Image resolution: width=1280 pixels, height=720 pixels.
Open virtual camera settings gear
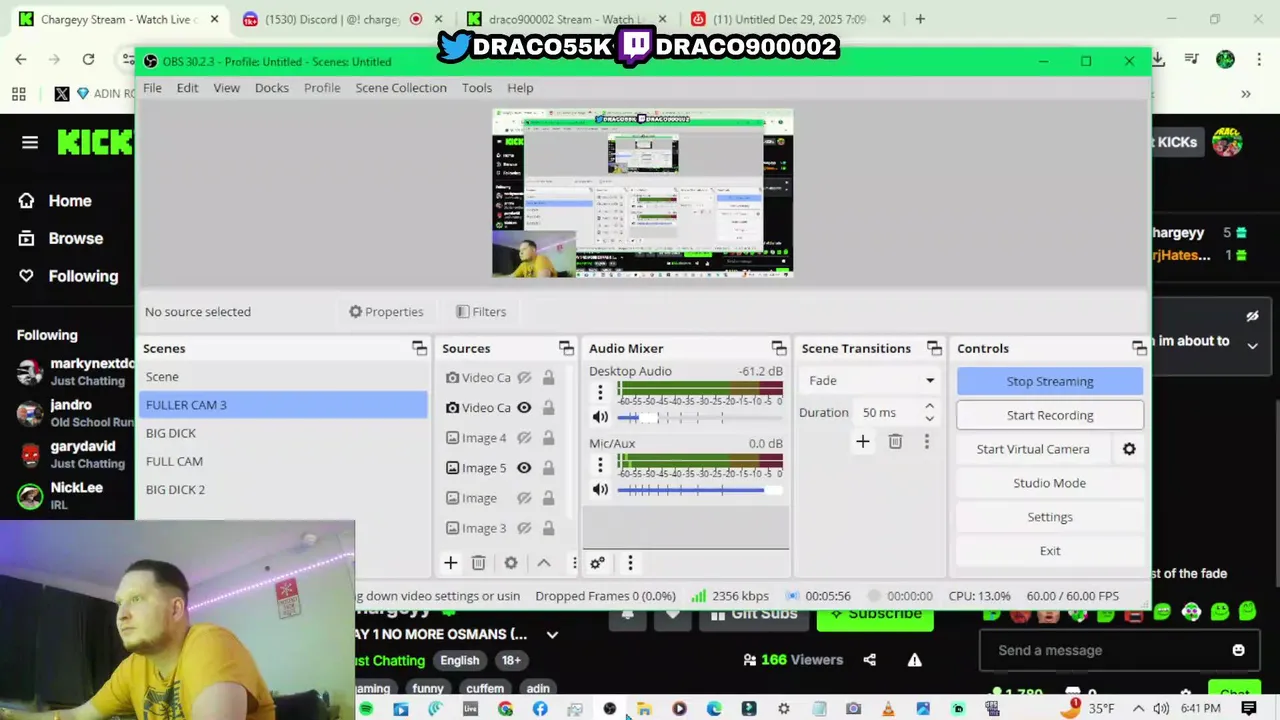(x=1129, y=449)
